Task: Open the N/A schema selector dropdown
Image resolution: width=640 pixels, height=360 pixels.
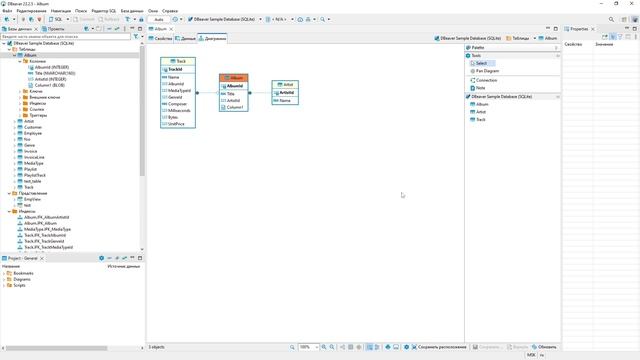Action: pyautogui.click(x=280, y=19)
